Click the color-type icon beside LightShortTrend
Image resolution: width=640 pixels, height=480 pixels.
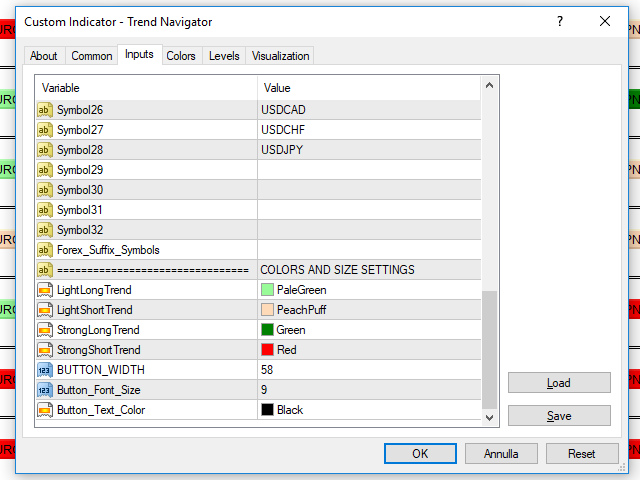(45, 310)
